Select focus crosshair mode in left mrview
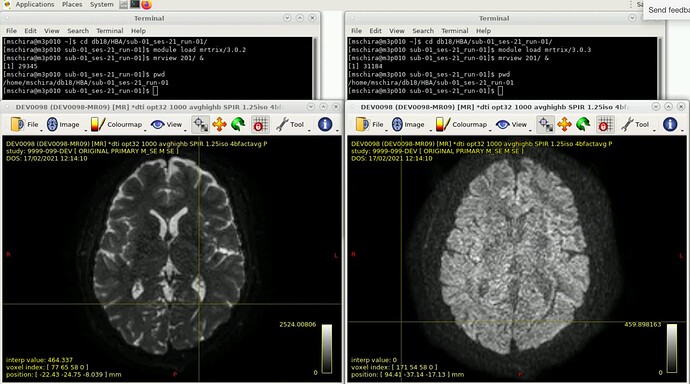This screenshot has height=384, width=690. pyautogui.click(x=201, y=124)
